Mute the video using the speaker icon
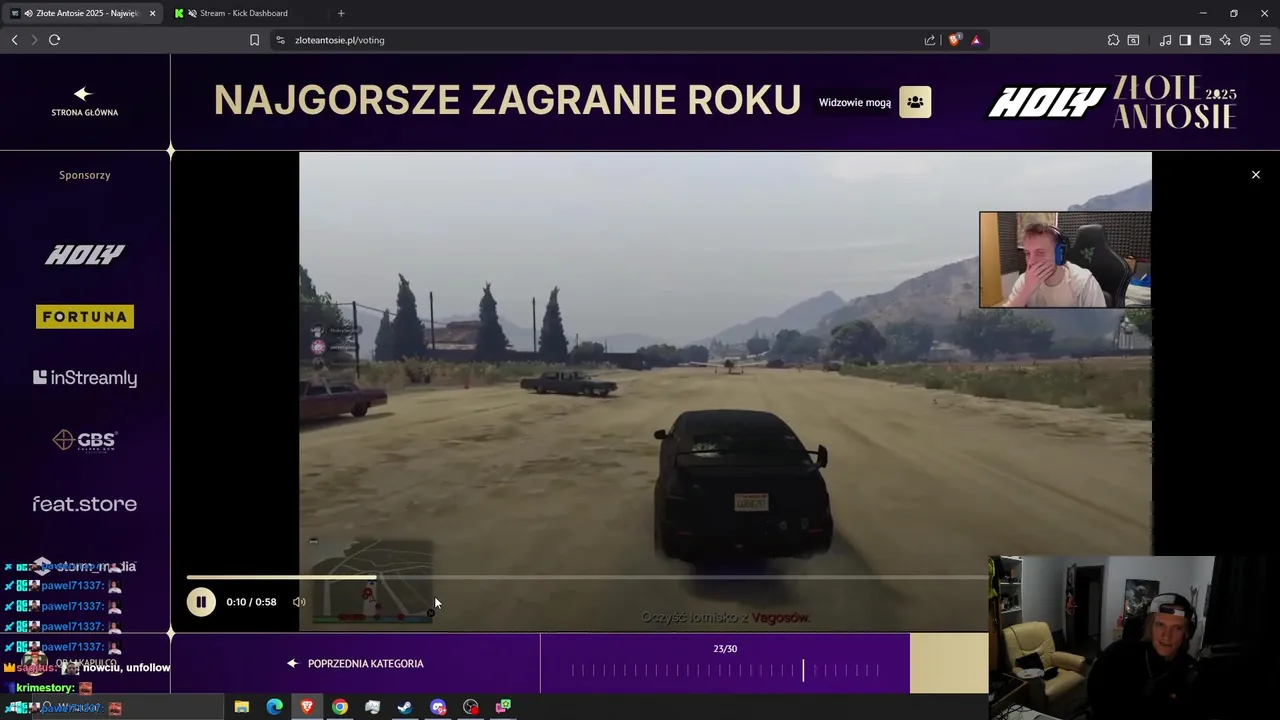The height and width of the screenshot is (720, 1280). tap(298, 602)
